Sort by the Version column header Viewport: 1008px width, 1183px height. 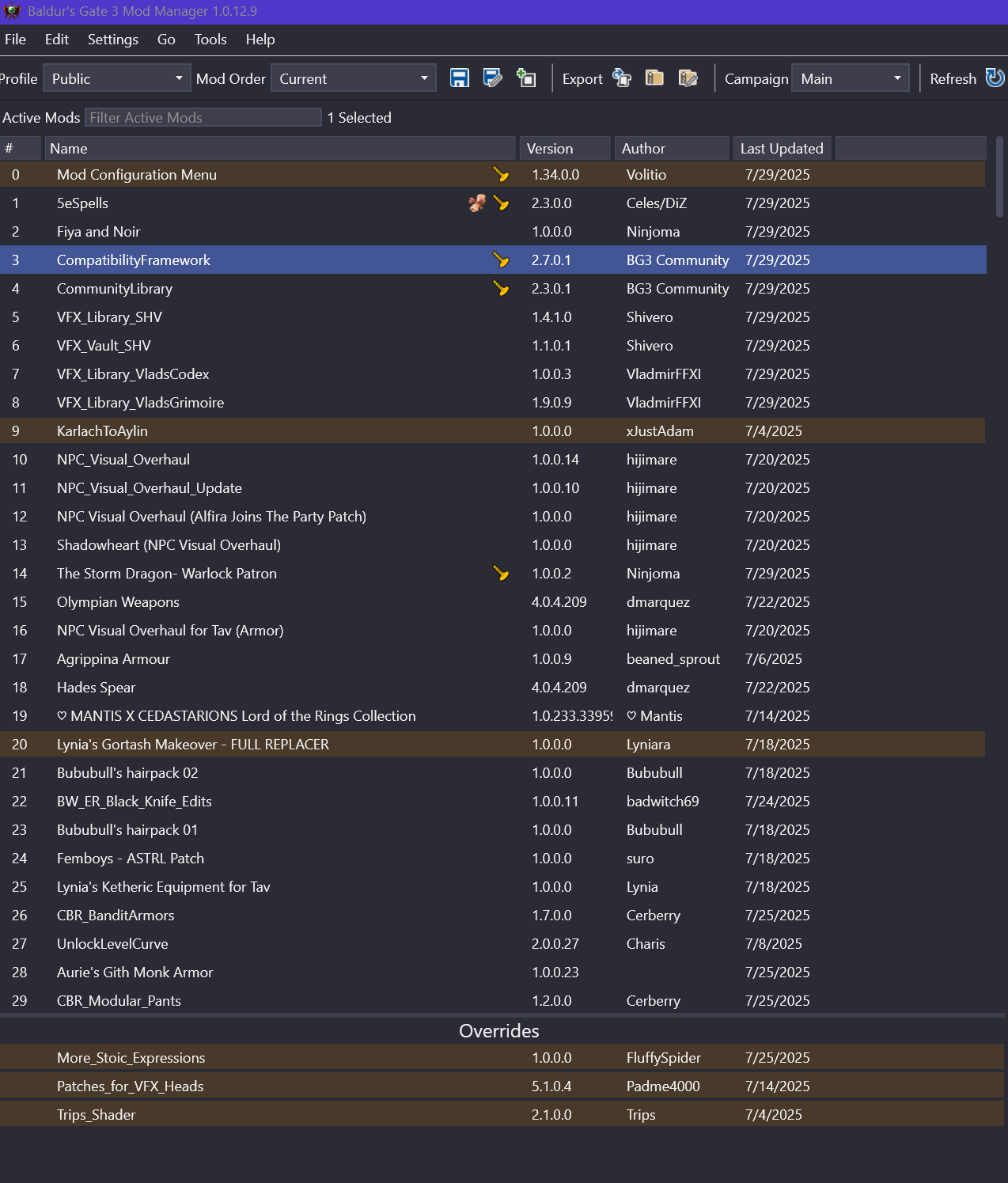[x=566, y=148]
